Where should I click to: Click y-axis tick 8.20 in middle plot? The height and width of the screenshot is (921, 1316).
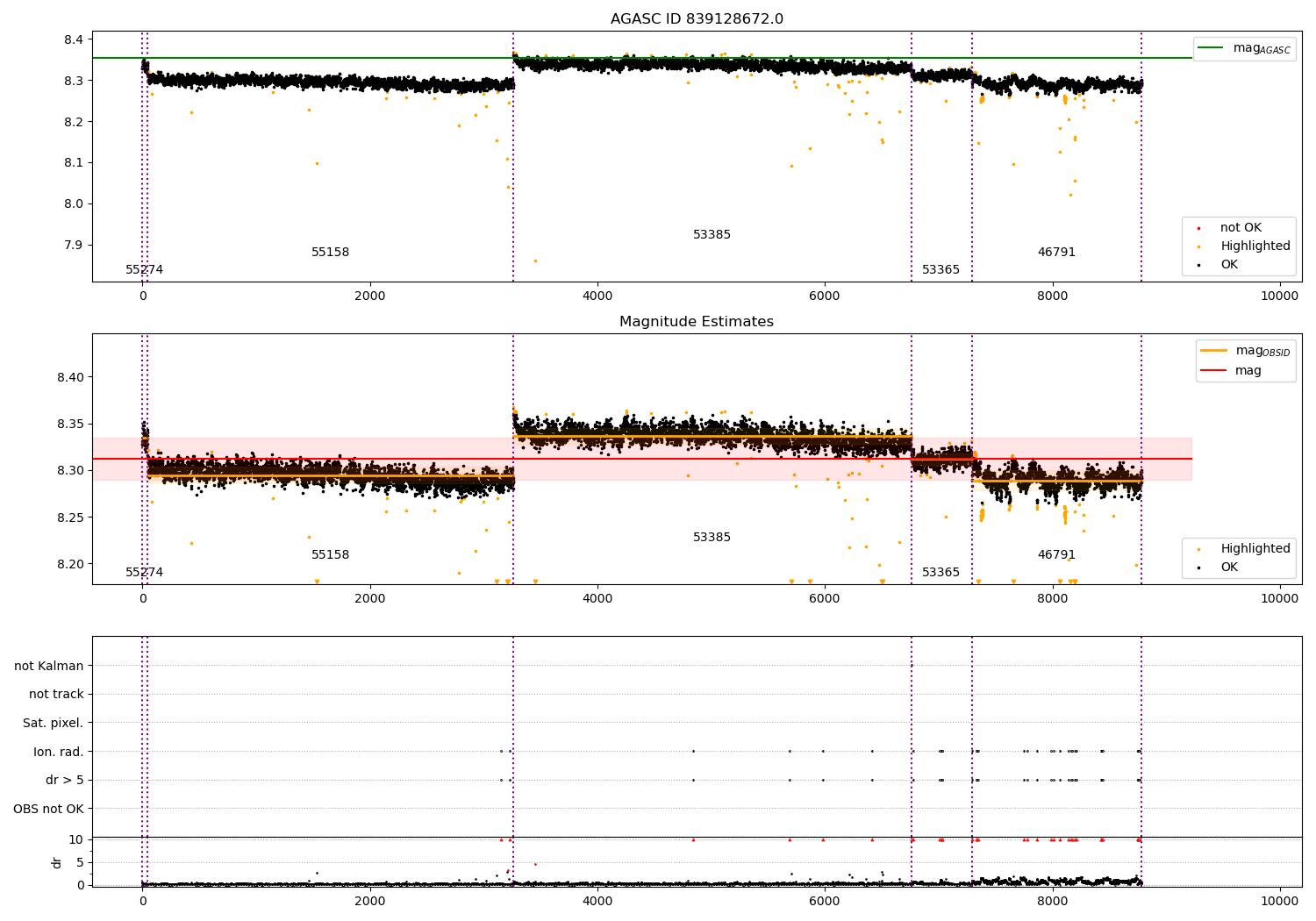(71, 565)
